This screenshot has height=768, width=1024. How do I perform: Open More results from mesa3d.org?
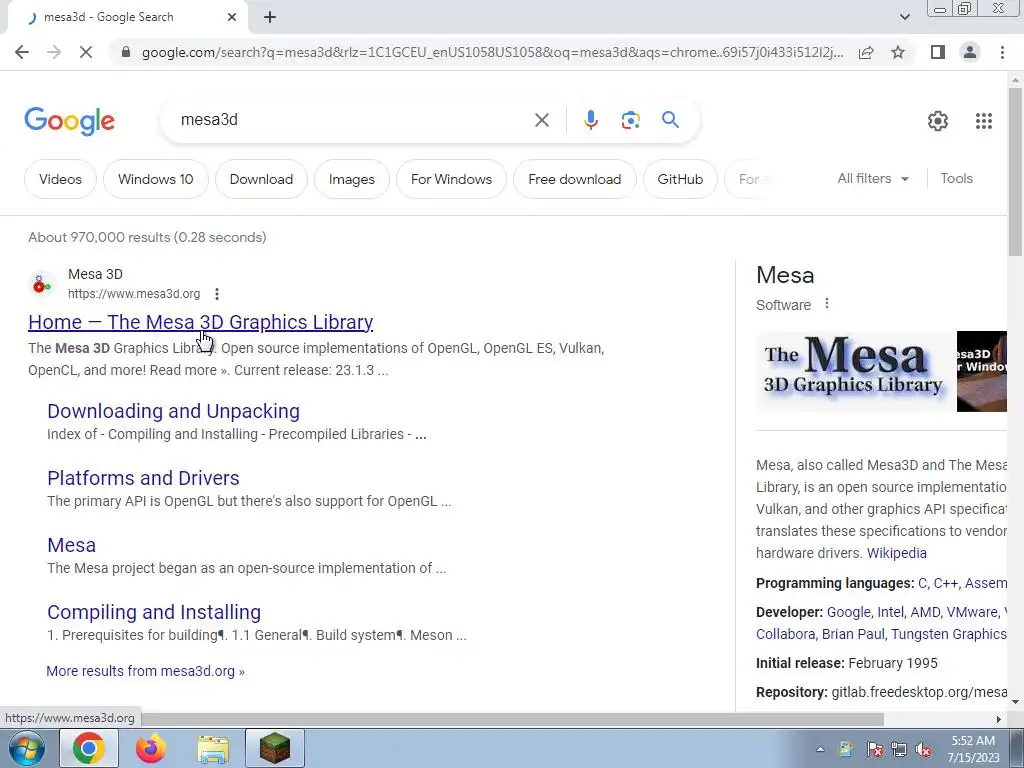145,671
